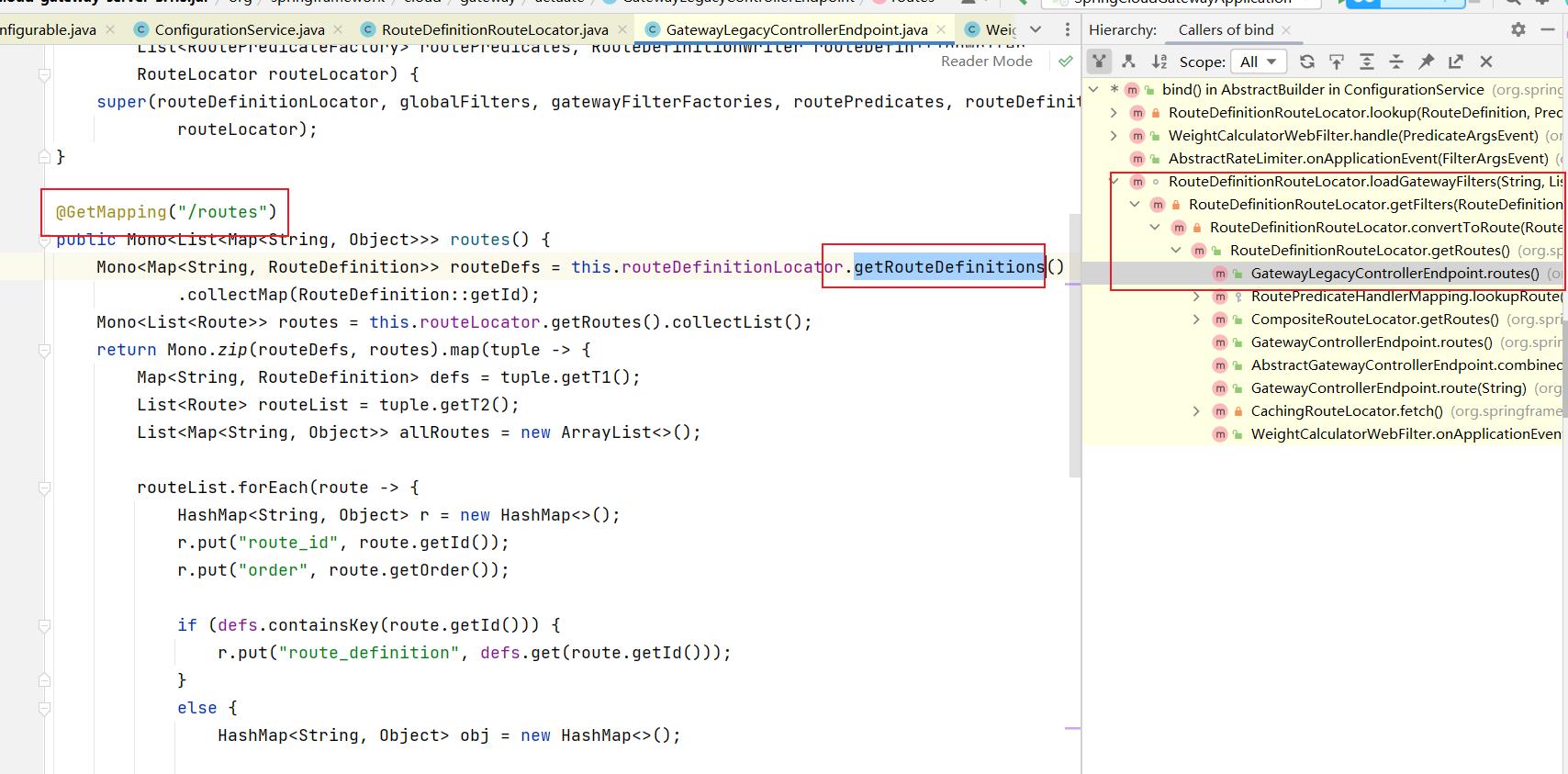Click the highlighted getRouteDefinitions call
The image size is (1568, 774).
click(x=949, y=267)
